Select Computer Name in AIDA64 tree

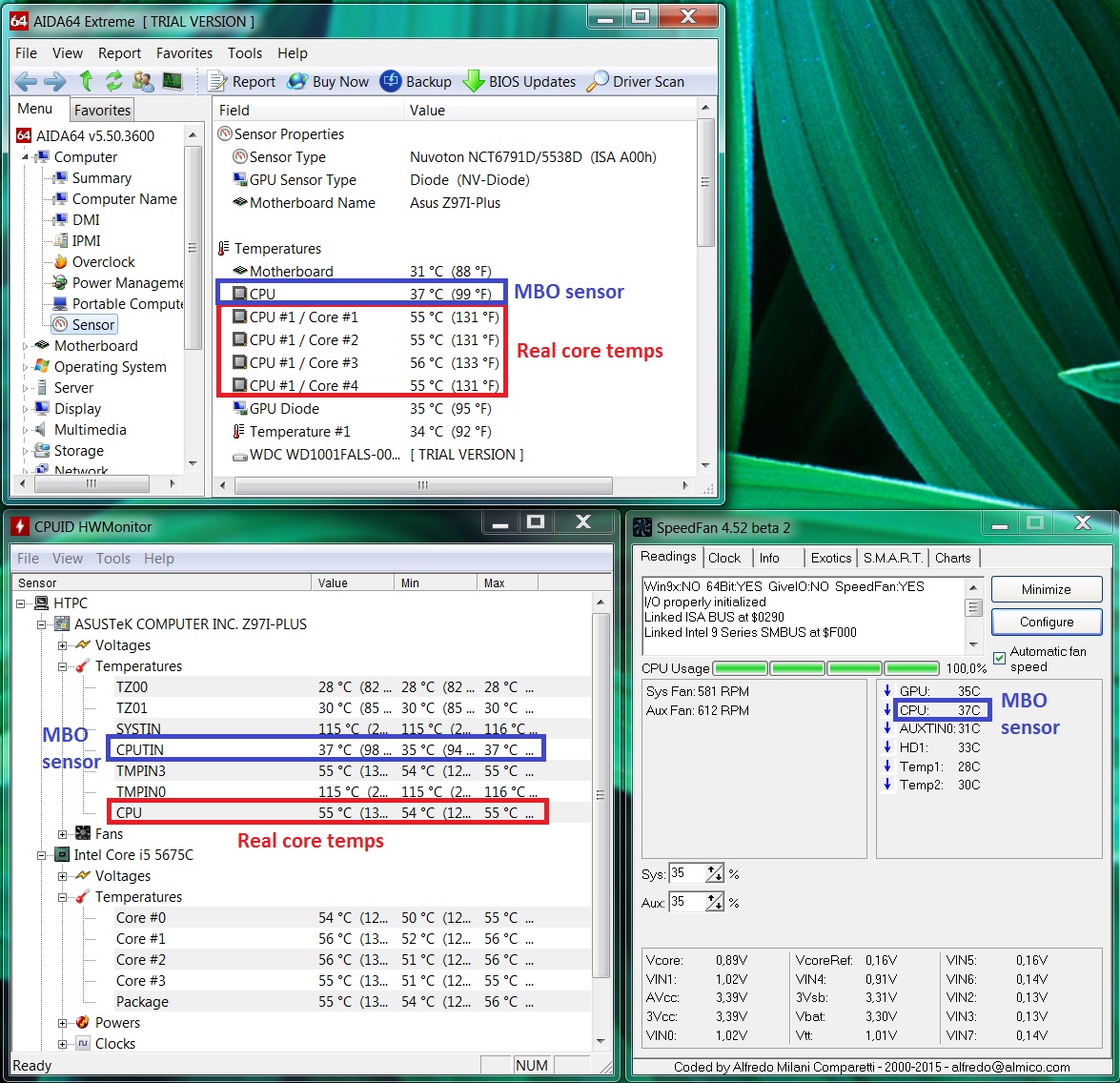pos(115,198)
